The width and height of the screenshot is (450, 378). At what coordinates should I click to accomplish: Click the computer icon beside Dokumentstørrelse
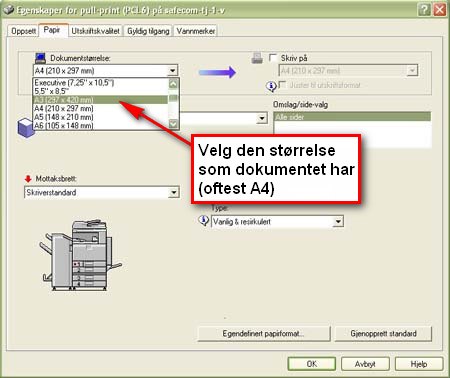pos(40,58)
